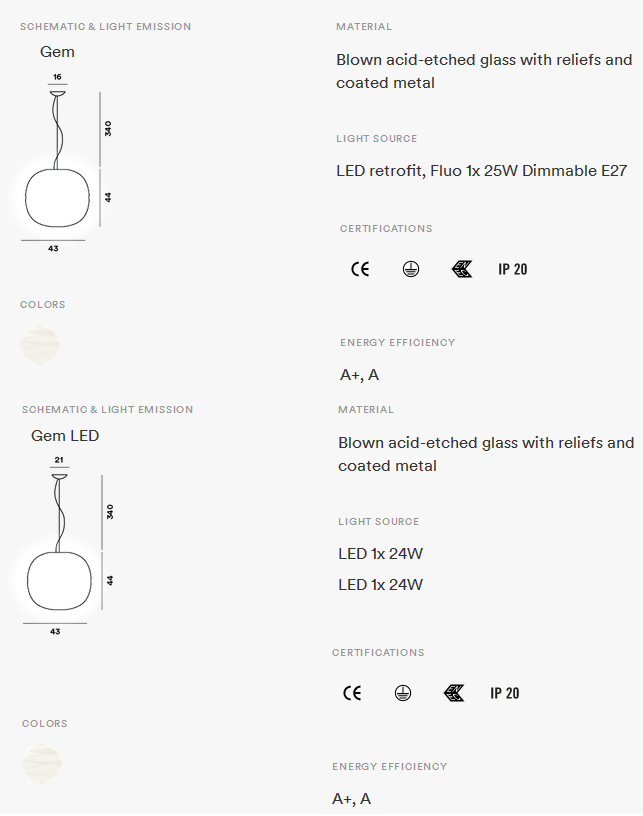Click the CE mark in Gem certifications
Viewport: 643px width, 816px height.
(360, 269)
